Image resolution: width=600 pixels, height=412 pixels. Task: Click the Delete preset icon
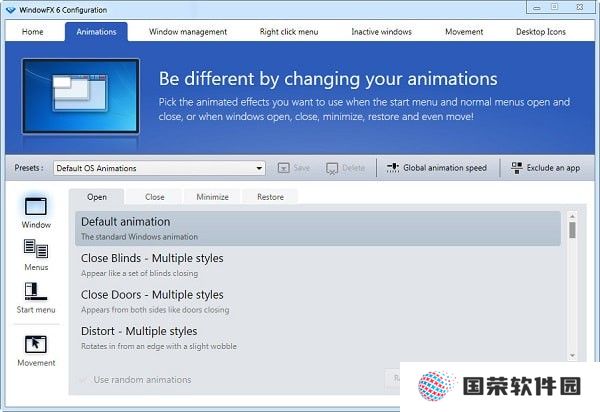(x=332, y=168)
